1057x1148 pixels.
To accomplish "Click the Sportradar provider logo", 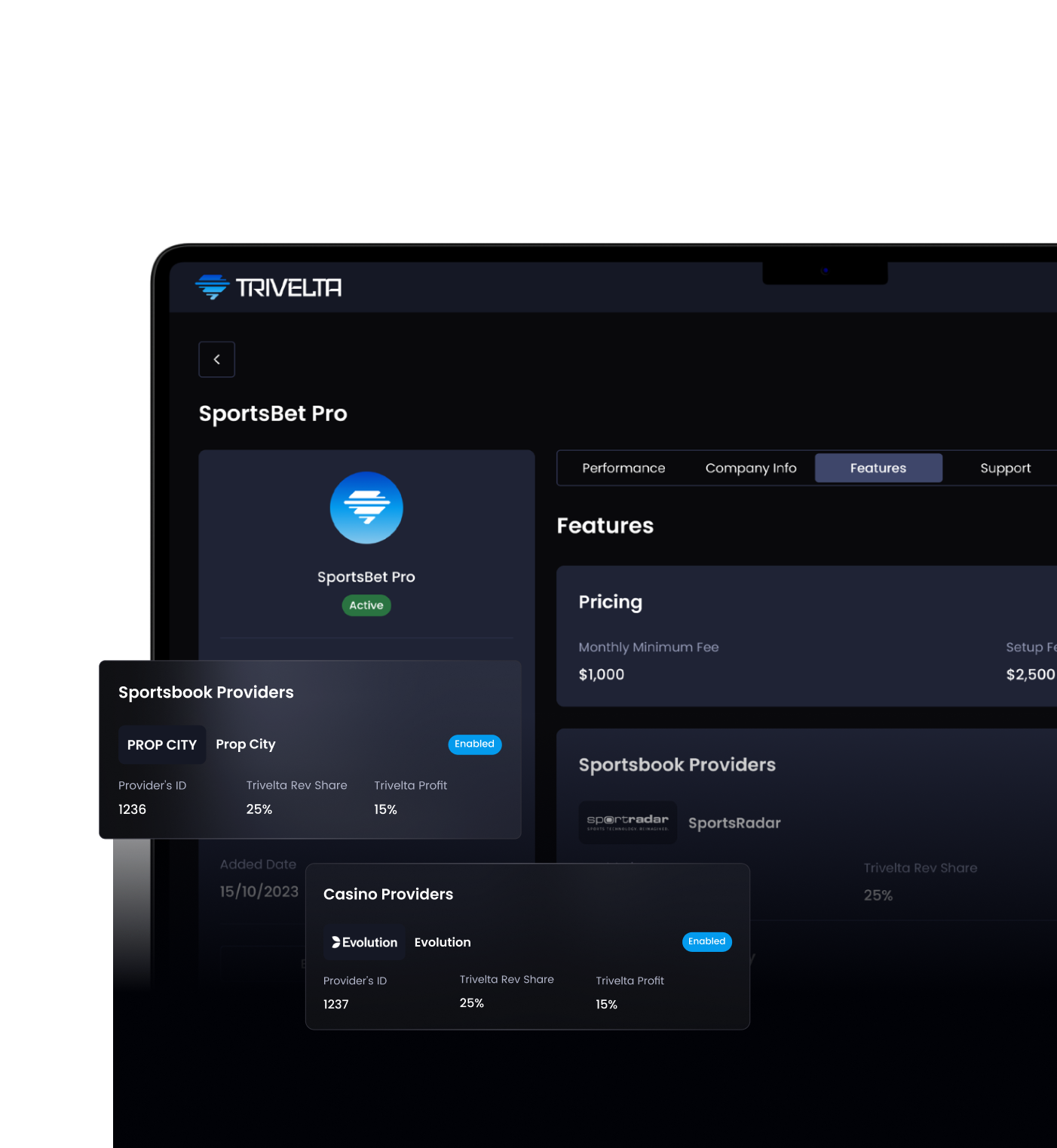I will tap(628, 822).
